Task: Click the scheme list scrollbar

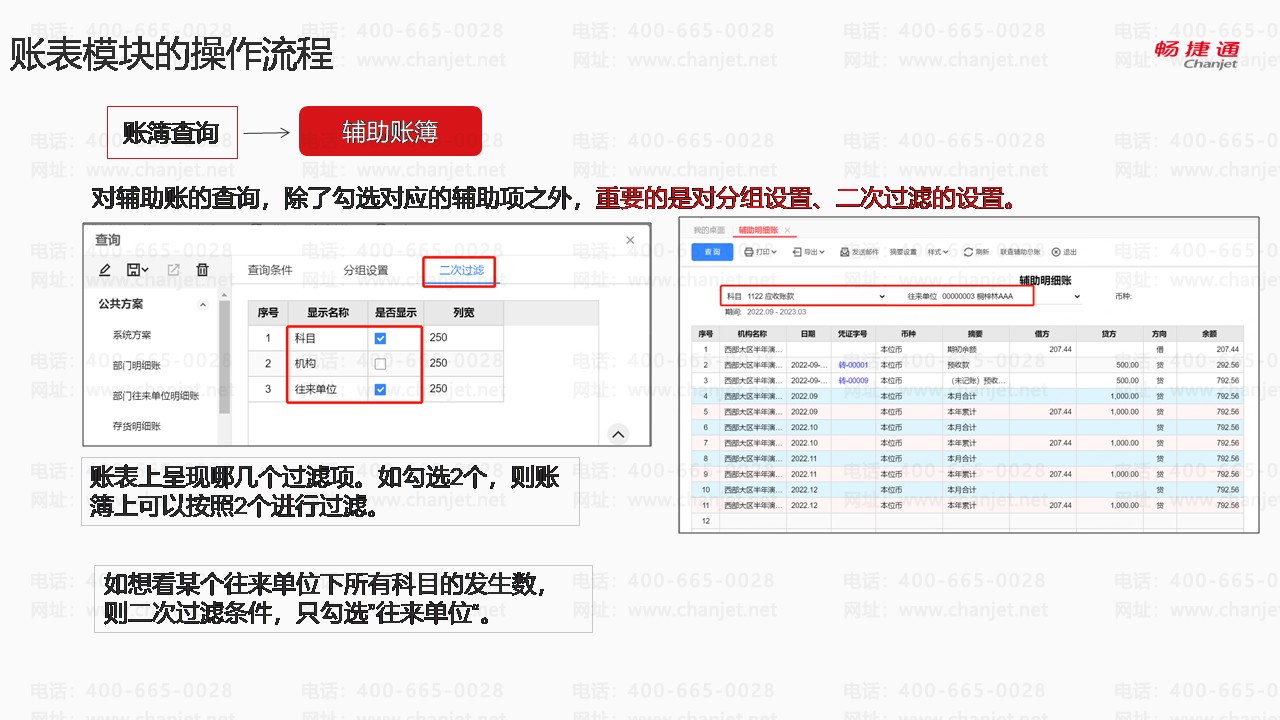Action: click(224, 356)
